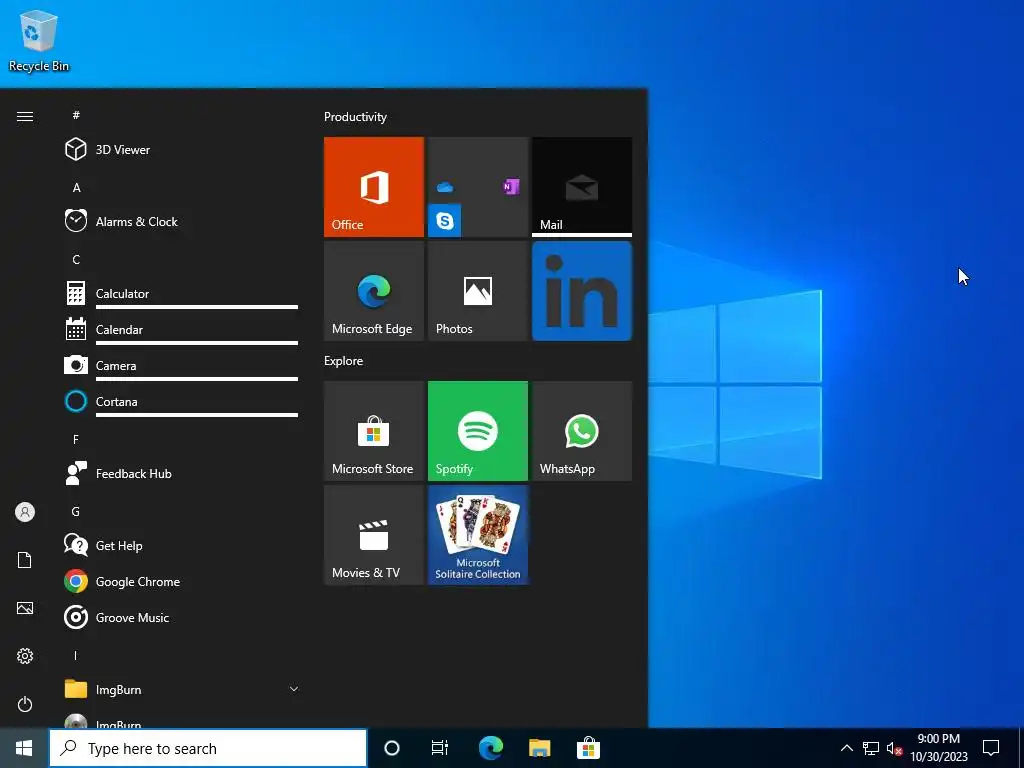Open 3D Viewer from the app list
The image size is (1024, 768).
181,150
